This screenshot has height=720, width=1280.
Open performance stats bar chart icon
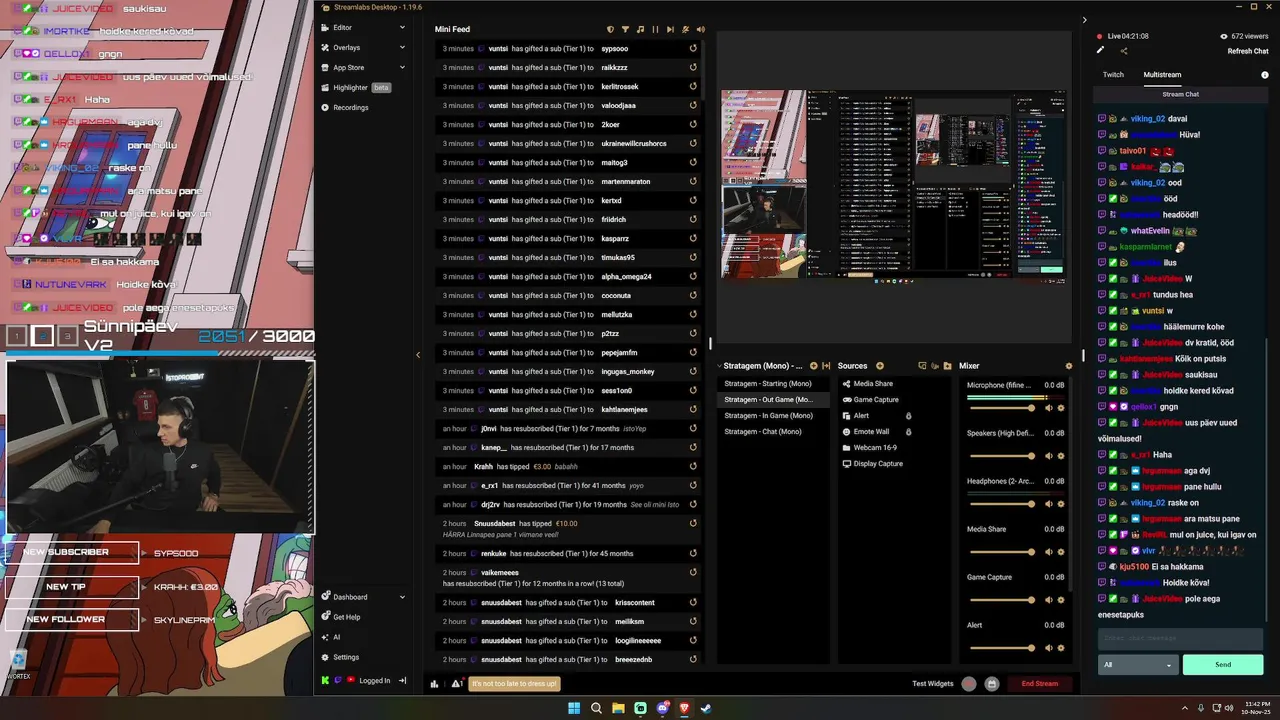point(434,684)
